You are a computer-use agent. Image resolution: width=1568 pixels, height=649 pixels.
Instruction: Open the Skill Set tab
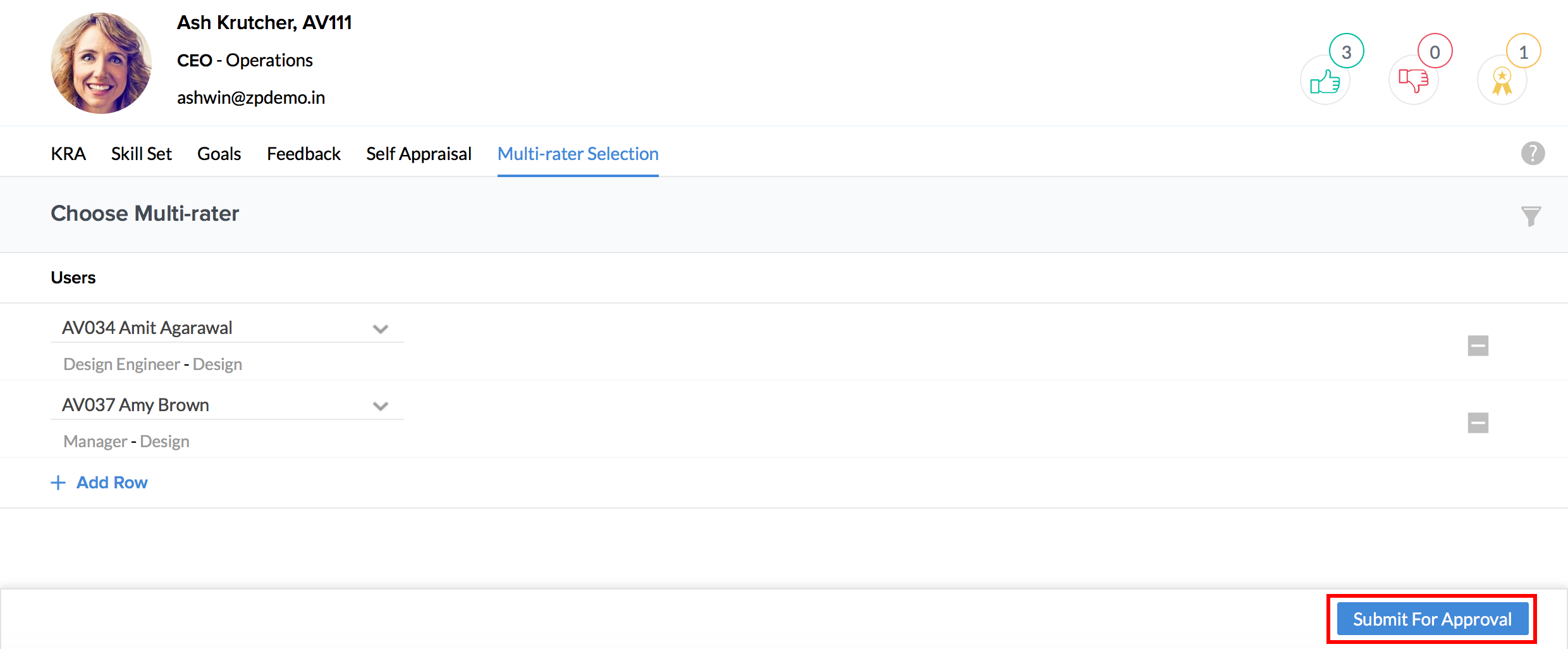(x=142, y=154)
